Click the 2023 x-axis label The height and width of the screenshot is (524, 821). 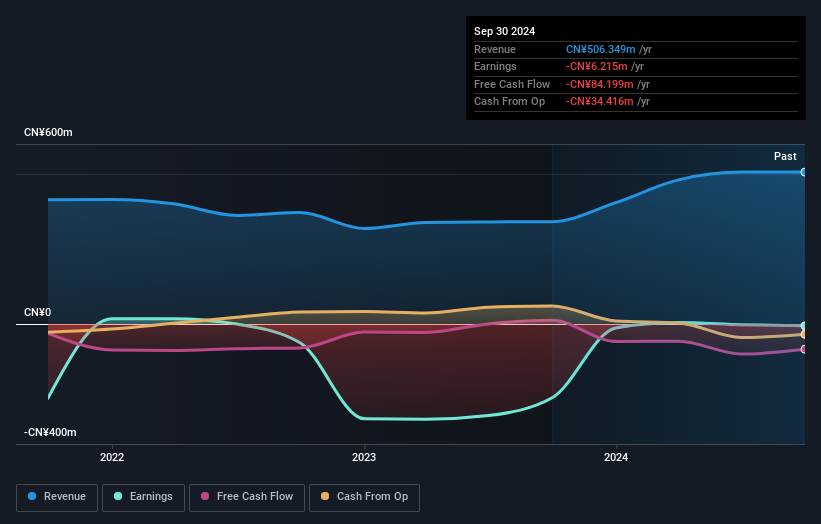364,457
